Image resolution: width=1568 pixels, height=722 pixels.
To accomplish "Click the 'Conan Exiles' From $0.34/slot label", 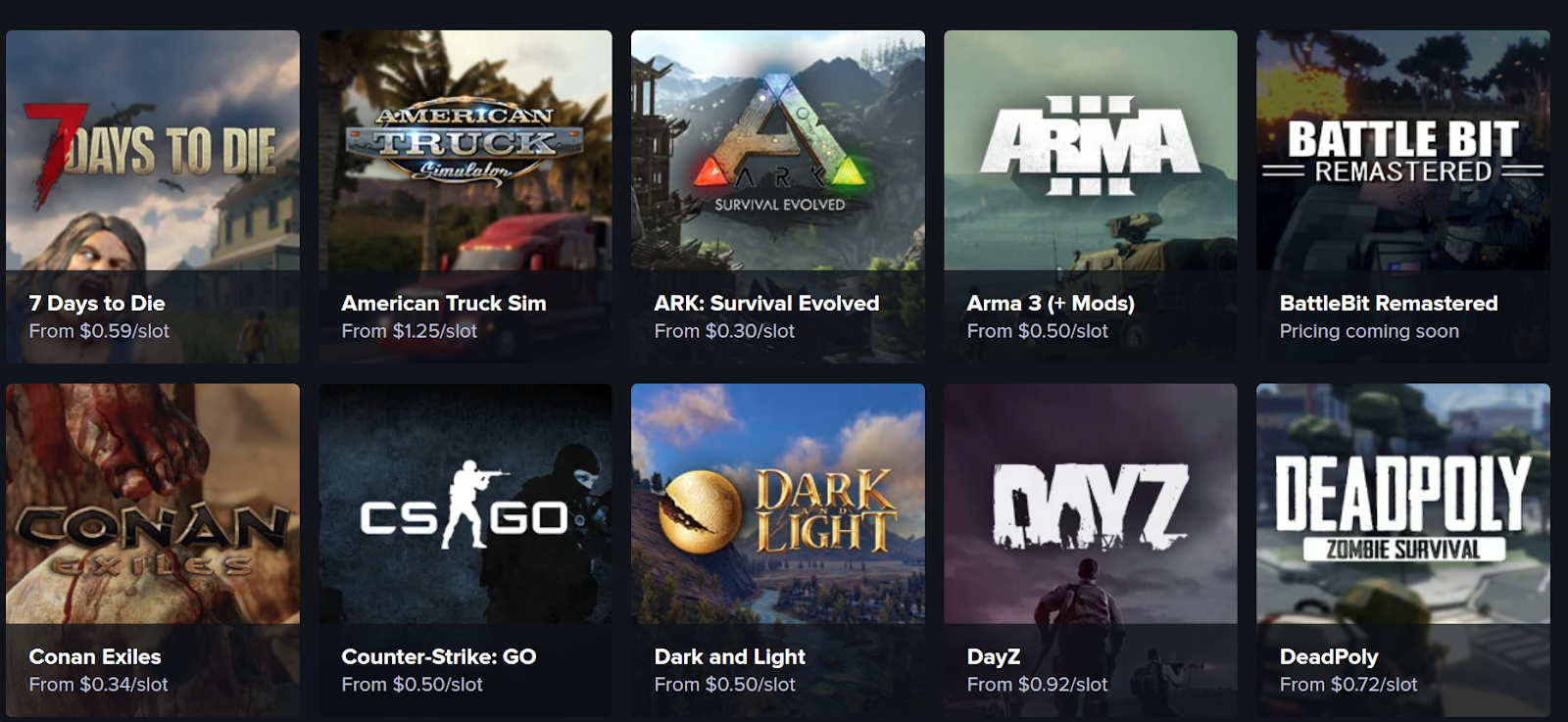I will [x=98, y=684].
